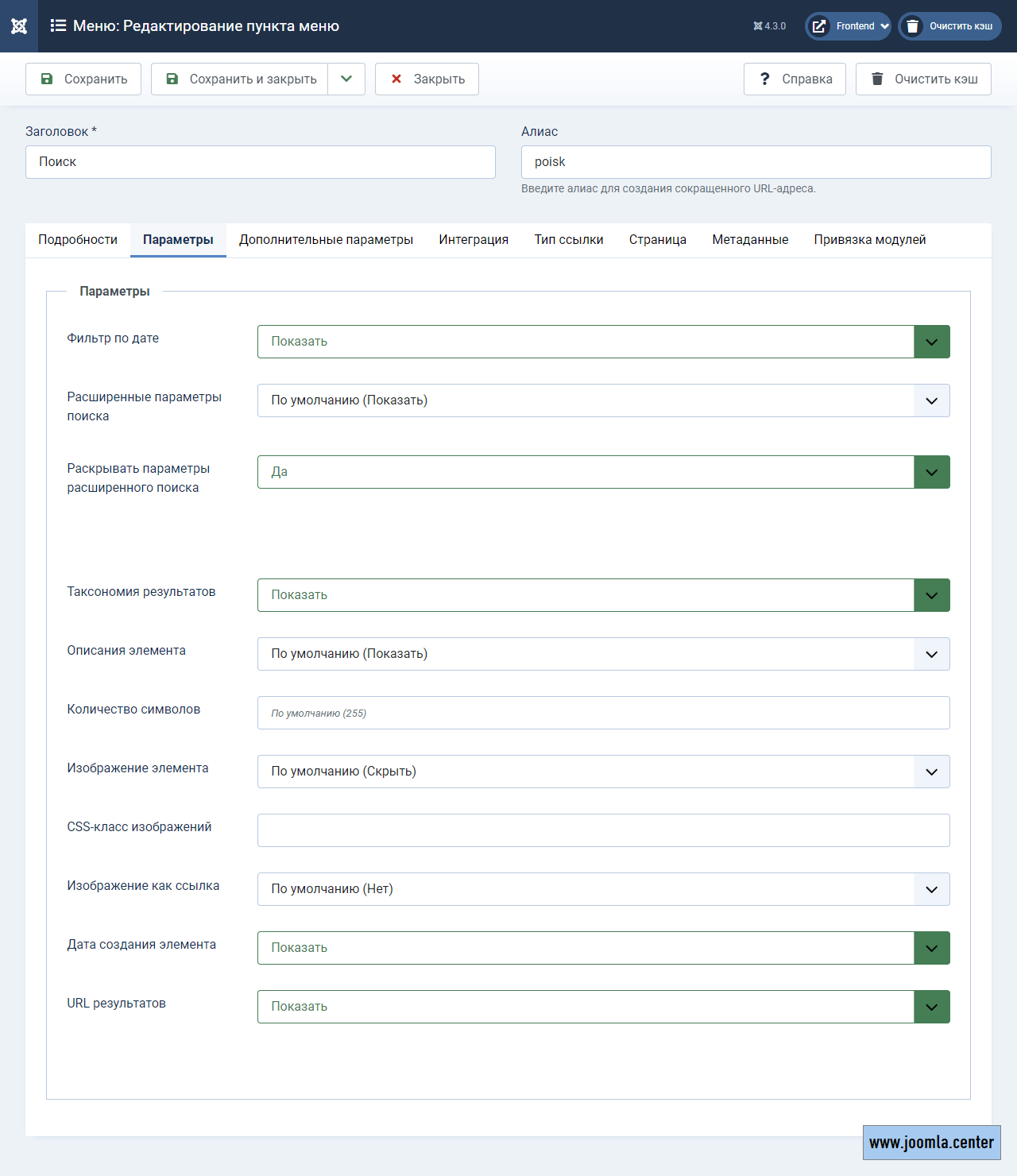
Task: Click the red X Закрыть icon
Action: [x=396, y=79]
